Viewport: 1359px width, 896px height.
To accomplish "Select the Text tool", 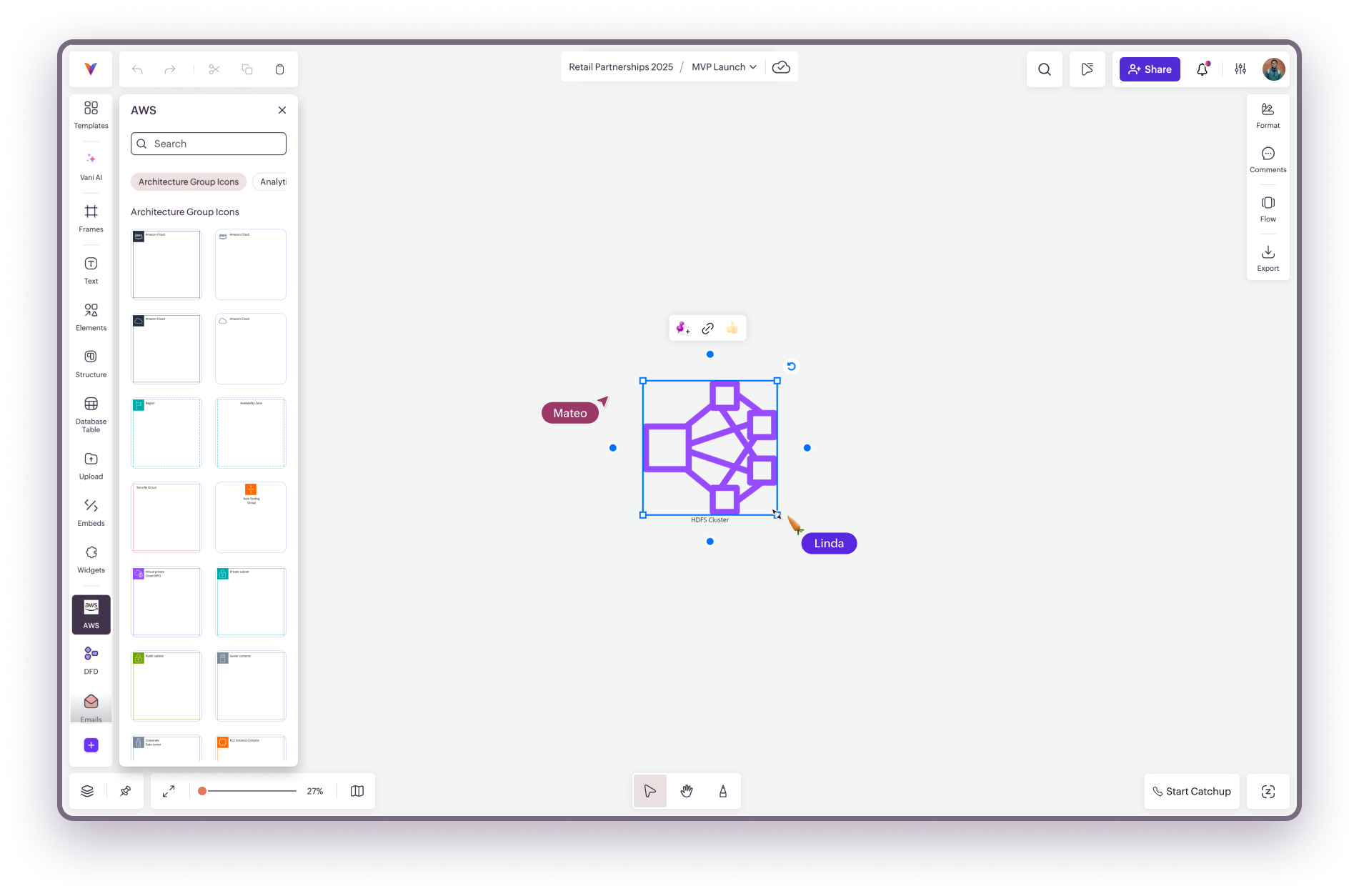I will tap(91, 270).
